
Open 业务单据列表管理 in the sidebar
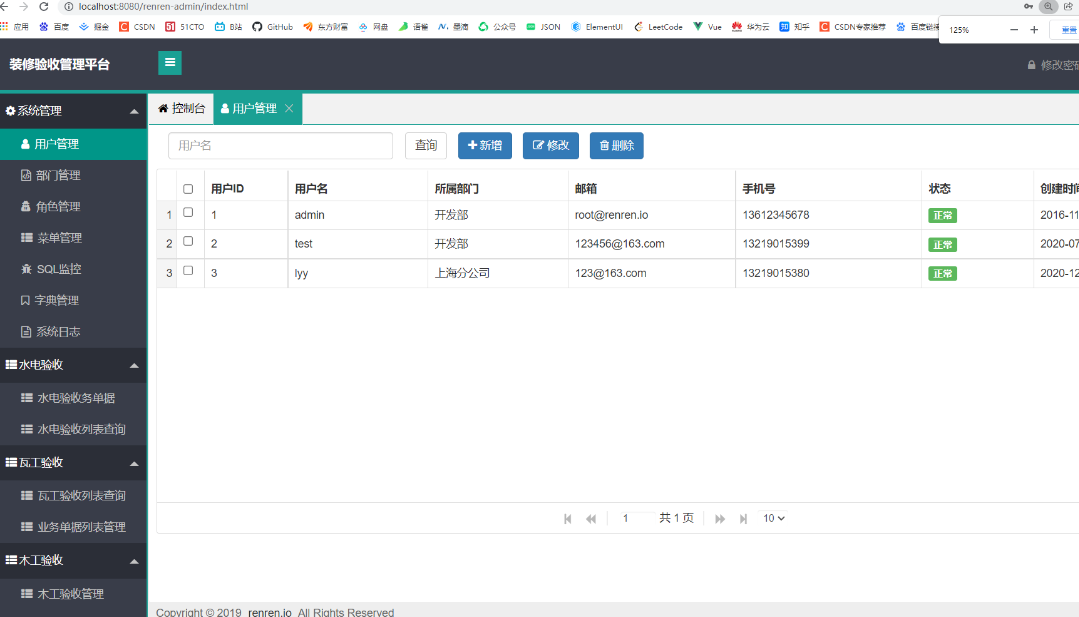pos(74,527)
